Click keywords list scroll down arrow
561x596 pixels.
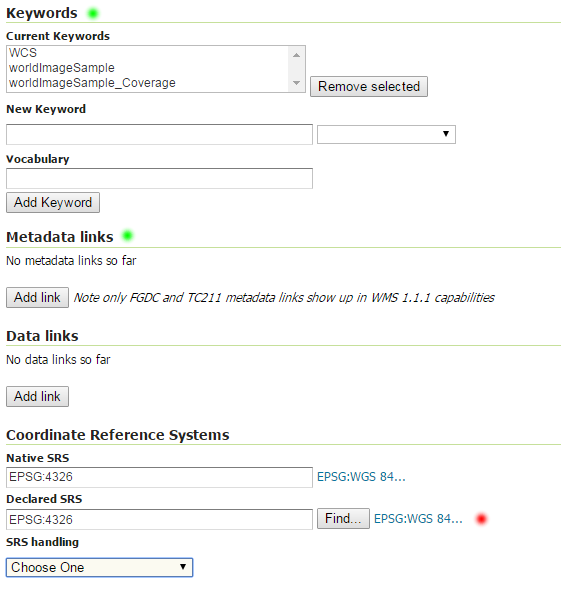(x=296, y=83)
